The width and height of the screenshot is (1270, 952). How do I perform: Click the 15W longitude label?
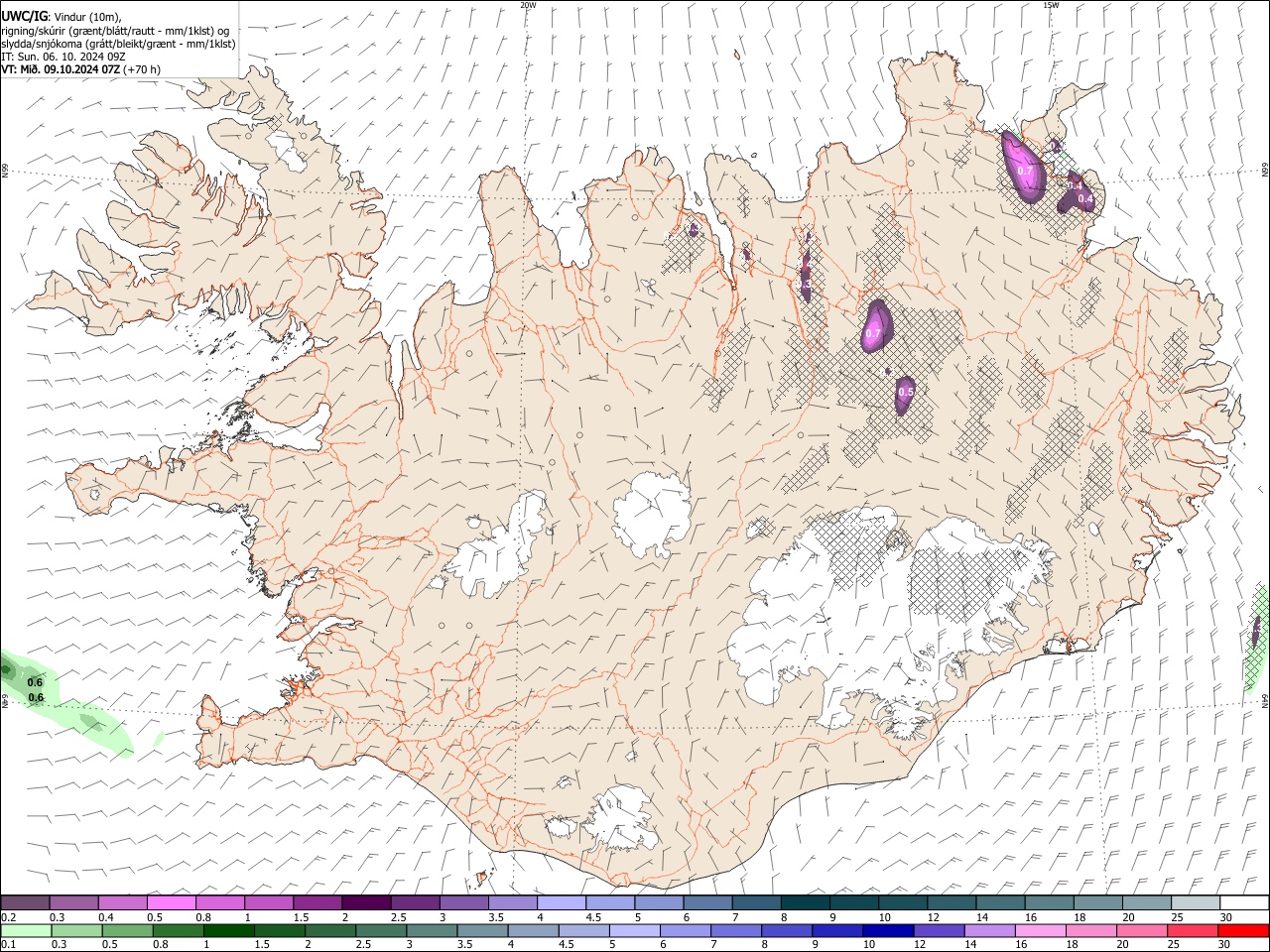[x=1051, y=5]
